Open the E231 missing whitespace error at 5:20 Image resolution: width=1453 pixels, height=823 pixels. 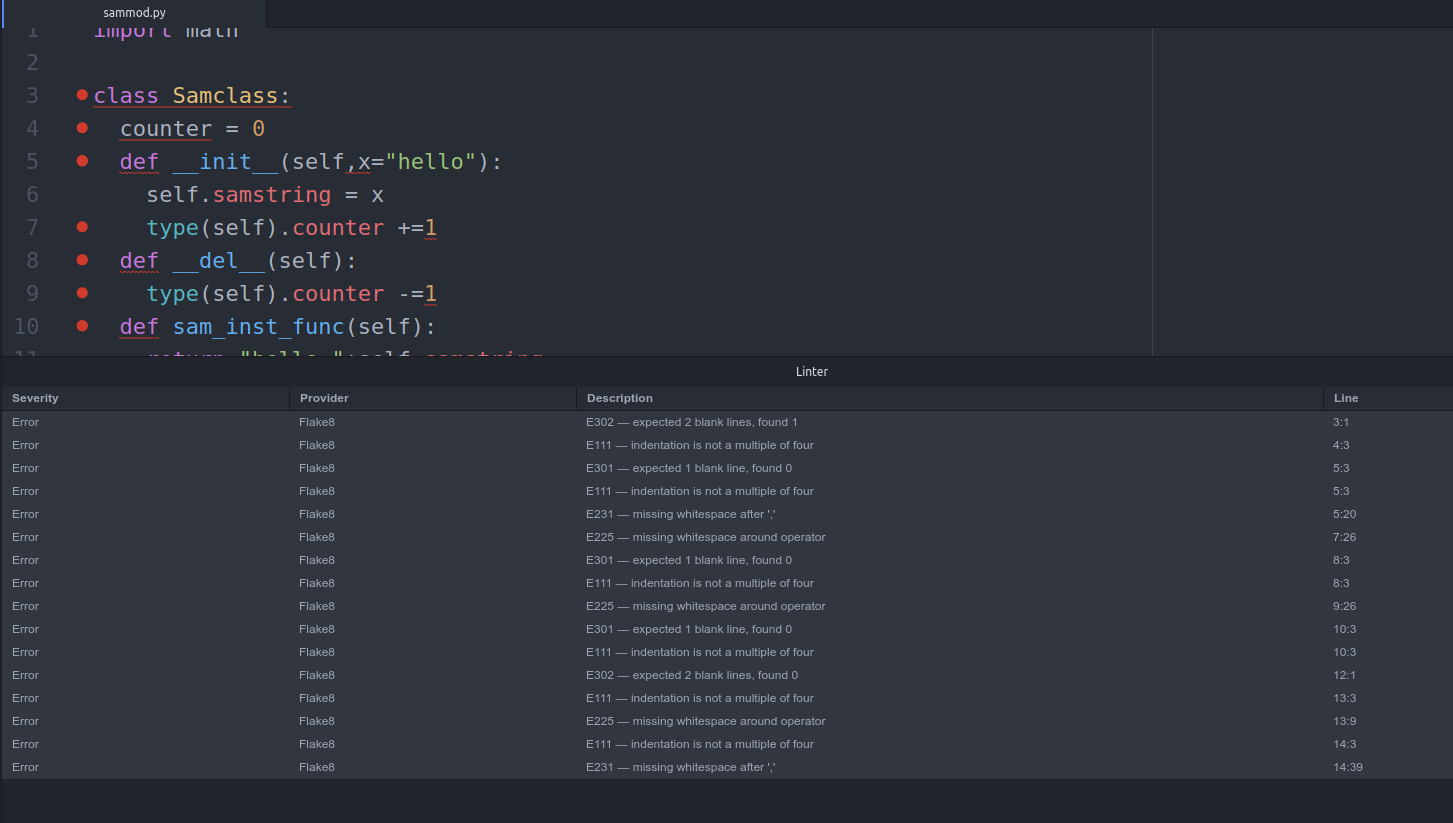point(680,514)
